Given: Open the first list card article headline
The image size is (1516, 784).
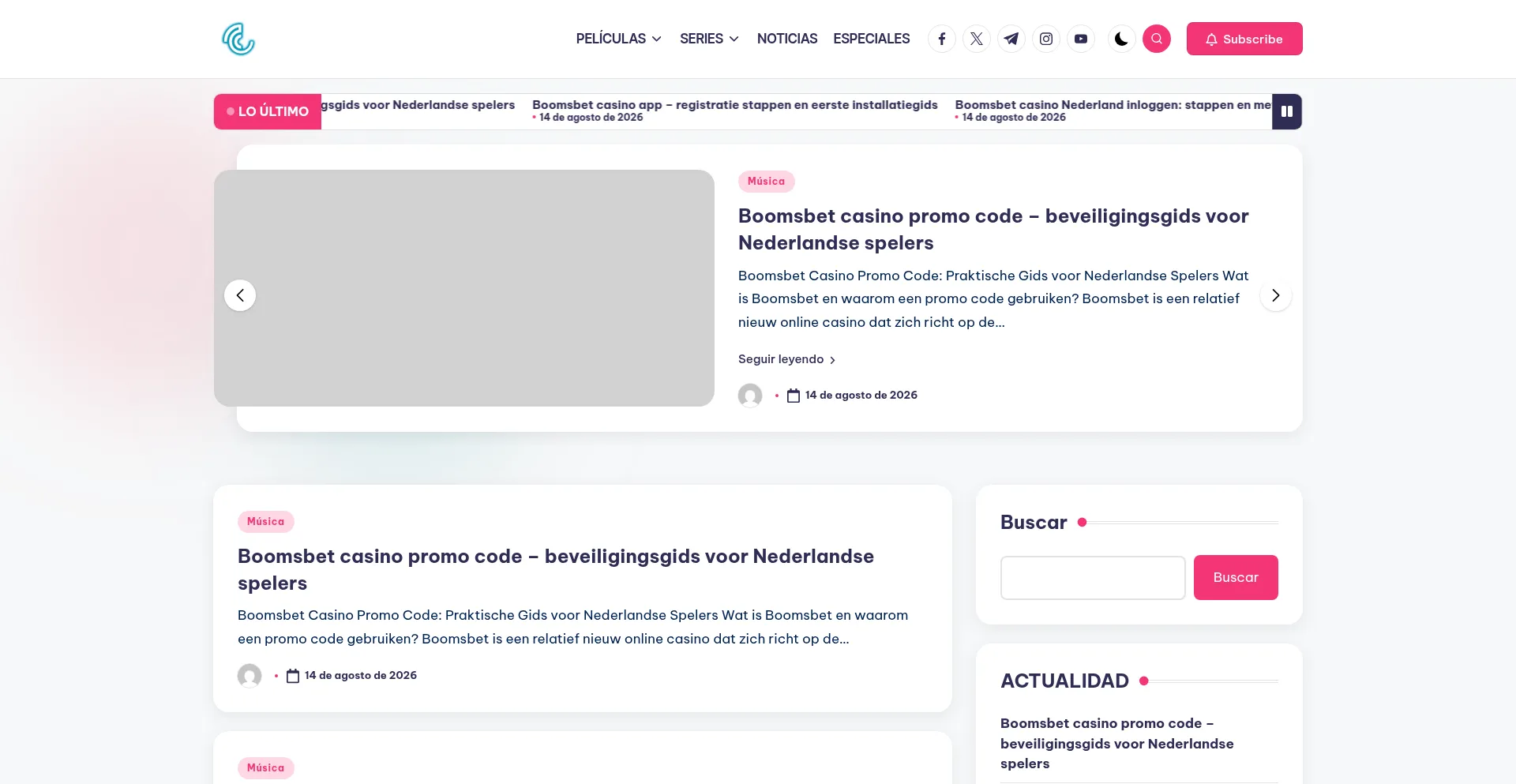Looking at the screenshot, I should tap(556, 569).
